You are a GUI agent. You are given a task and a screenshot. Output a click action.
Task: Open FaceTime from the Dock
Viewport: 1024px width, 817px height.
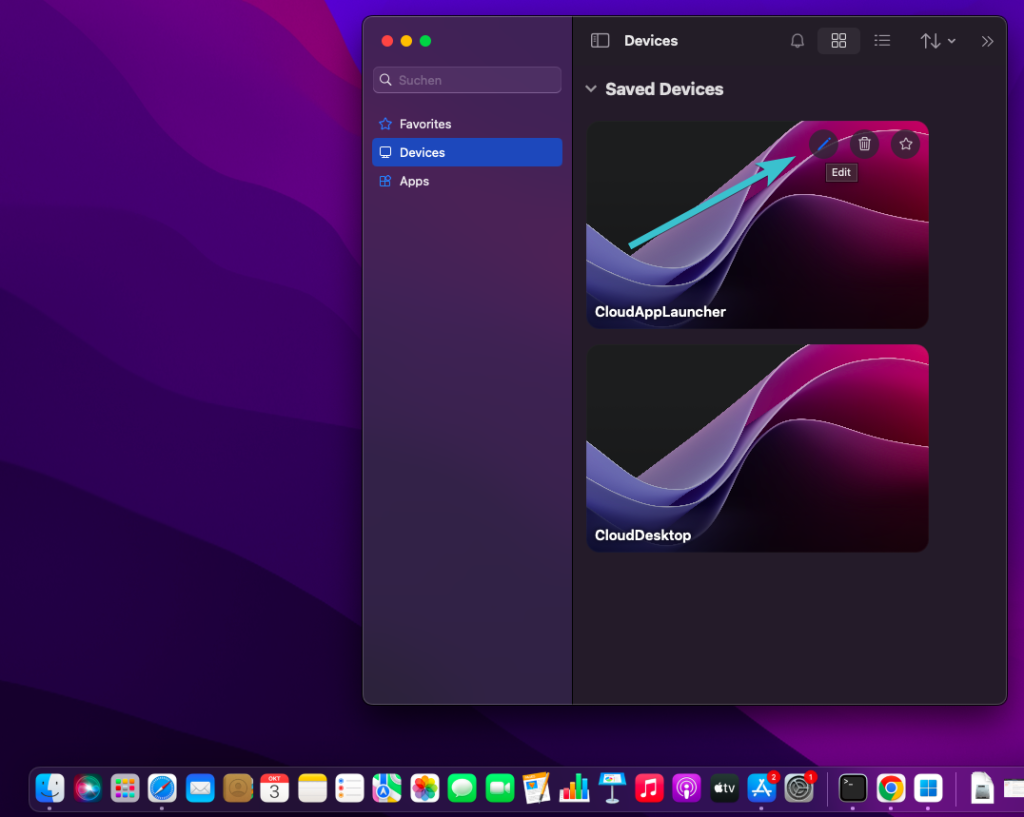(500, 788)
